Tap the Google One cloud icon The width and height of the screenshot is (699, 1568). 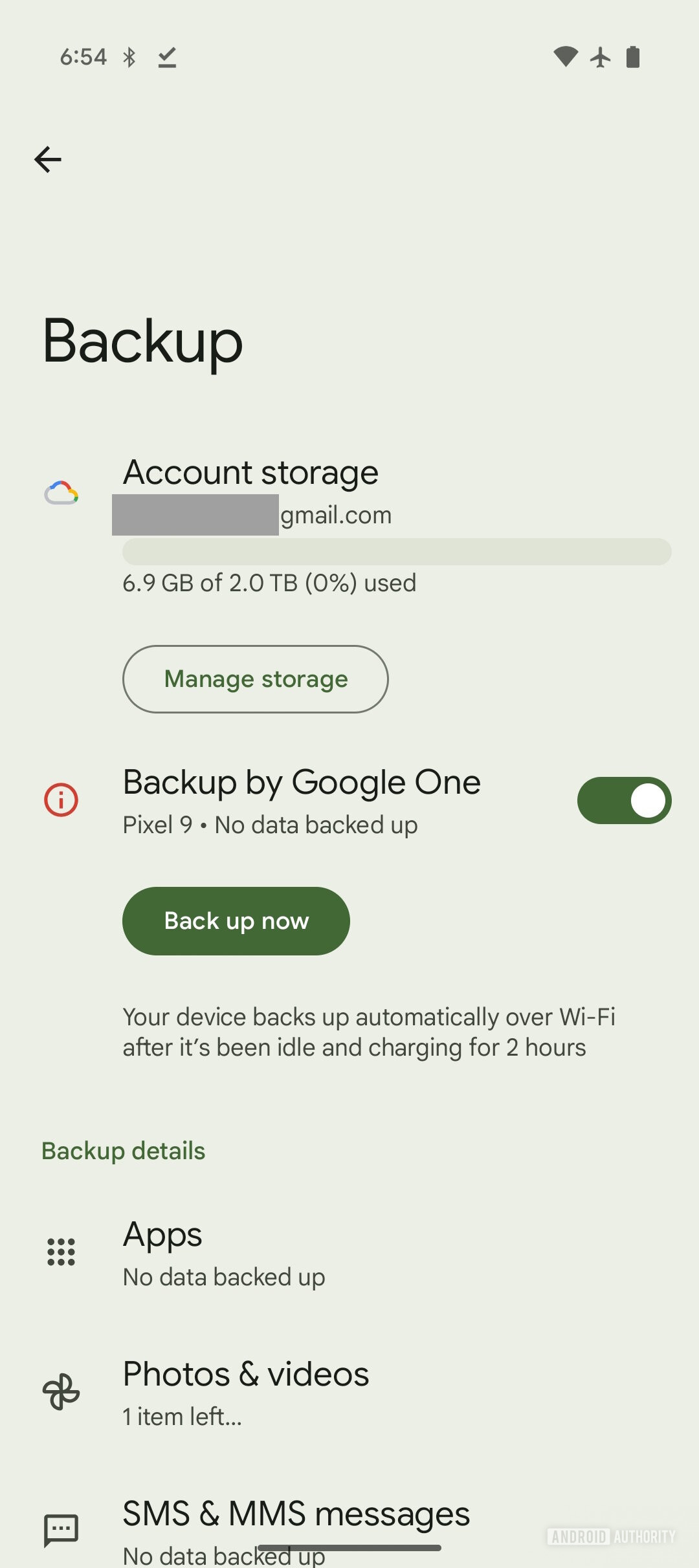(x=61, y=493)
